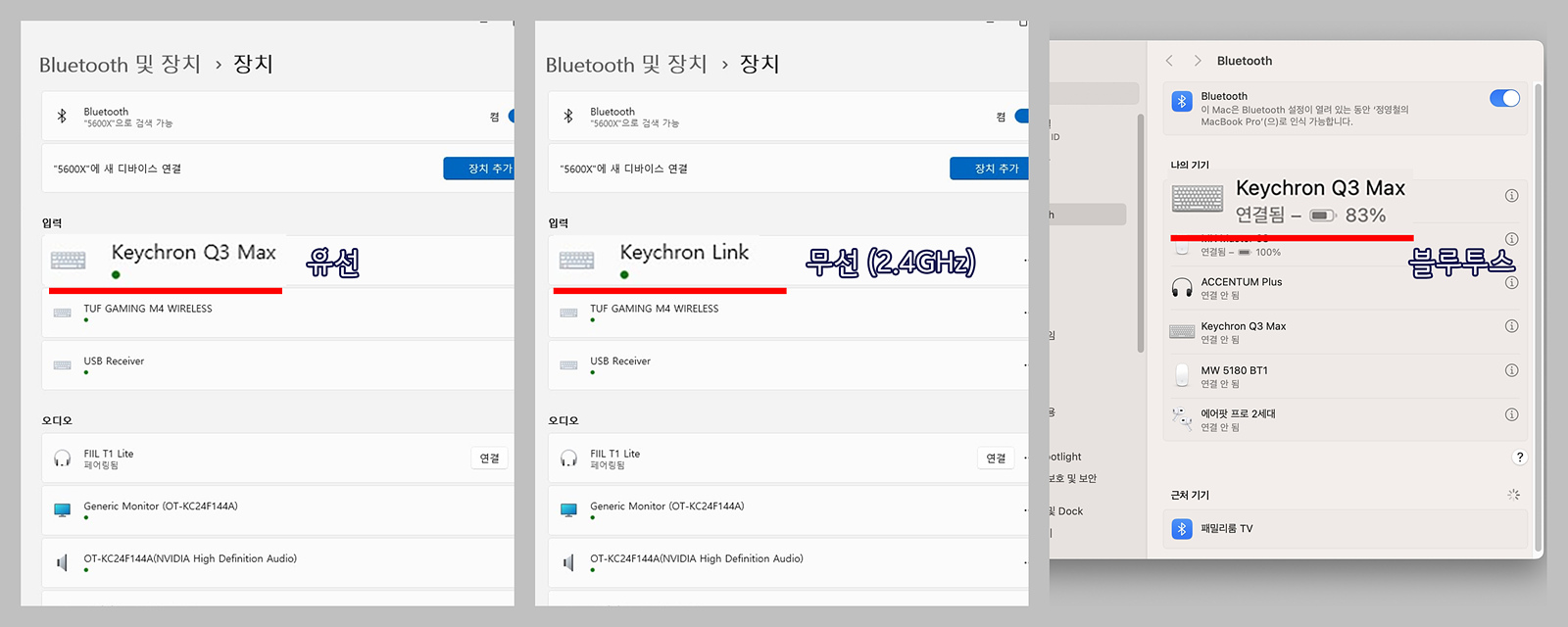Image resolution: width=1568 pixels, height=627 pixels.
Task: Select the OT-KC24F144A(NVIDIA High Definition Audio) label in the Keychron Q3 Max Windows window
Action: point(190,558)
